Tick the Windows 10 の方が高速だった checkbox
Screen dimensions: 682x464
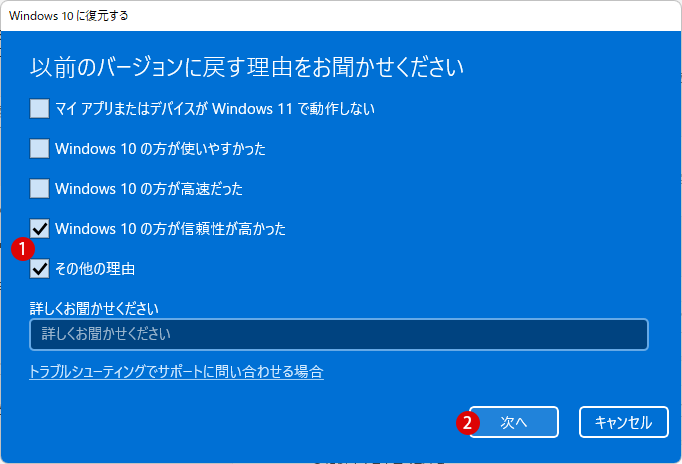pos(39,188)
